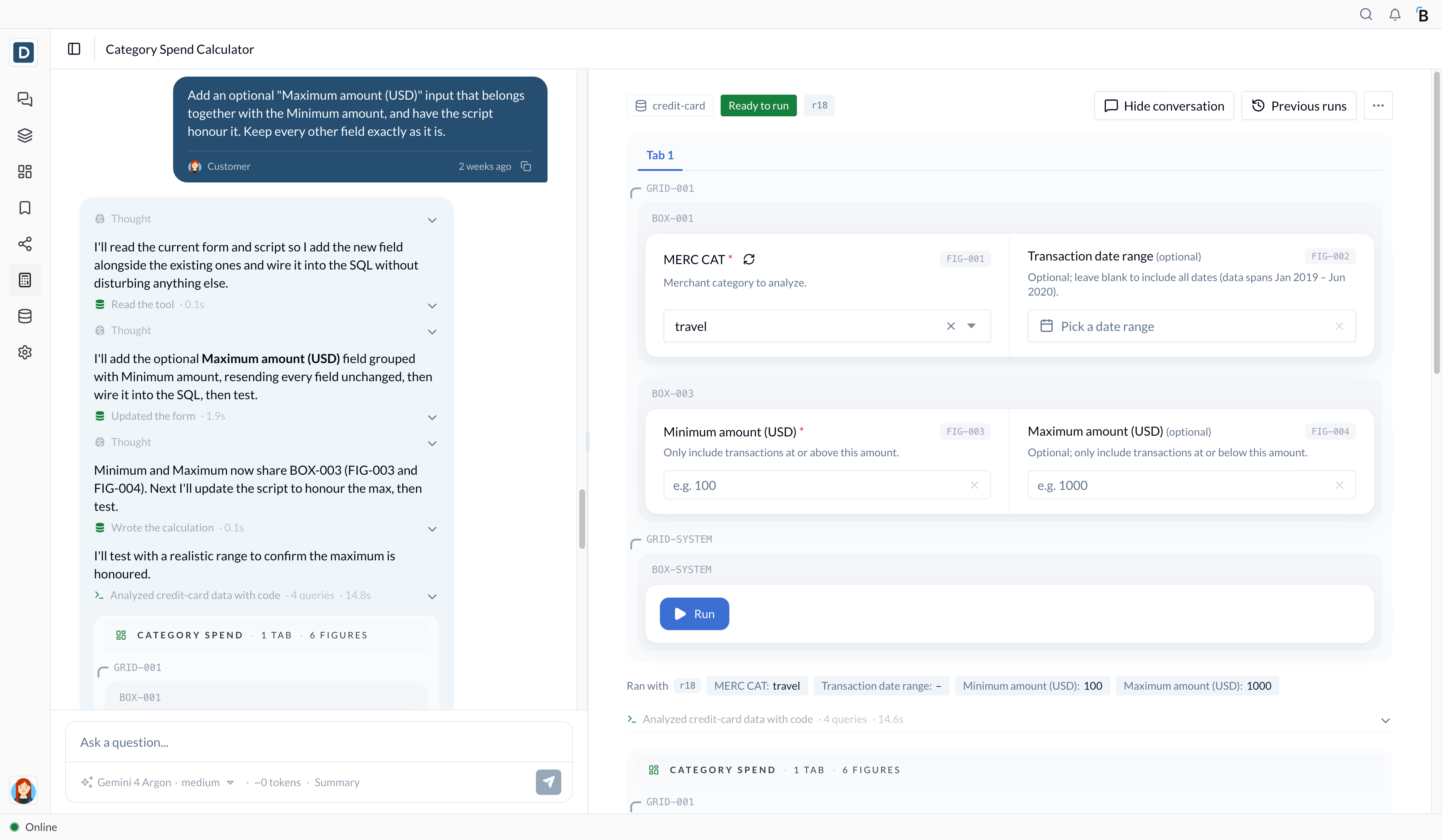Image resolution: width=1442 pixels, height=840 pixels.
Task: Click the D workspace logo
Action: 24,52
